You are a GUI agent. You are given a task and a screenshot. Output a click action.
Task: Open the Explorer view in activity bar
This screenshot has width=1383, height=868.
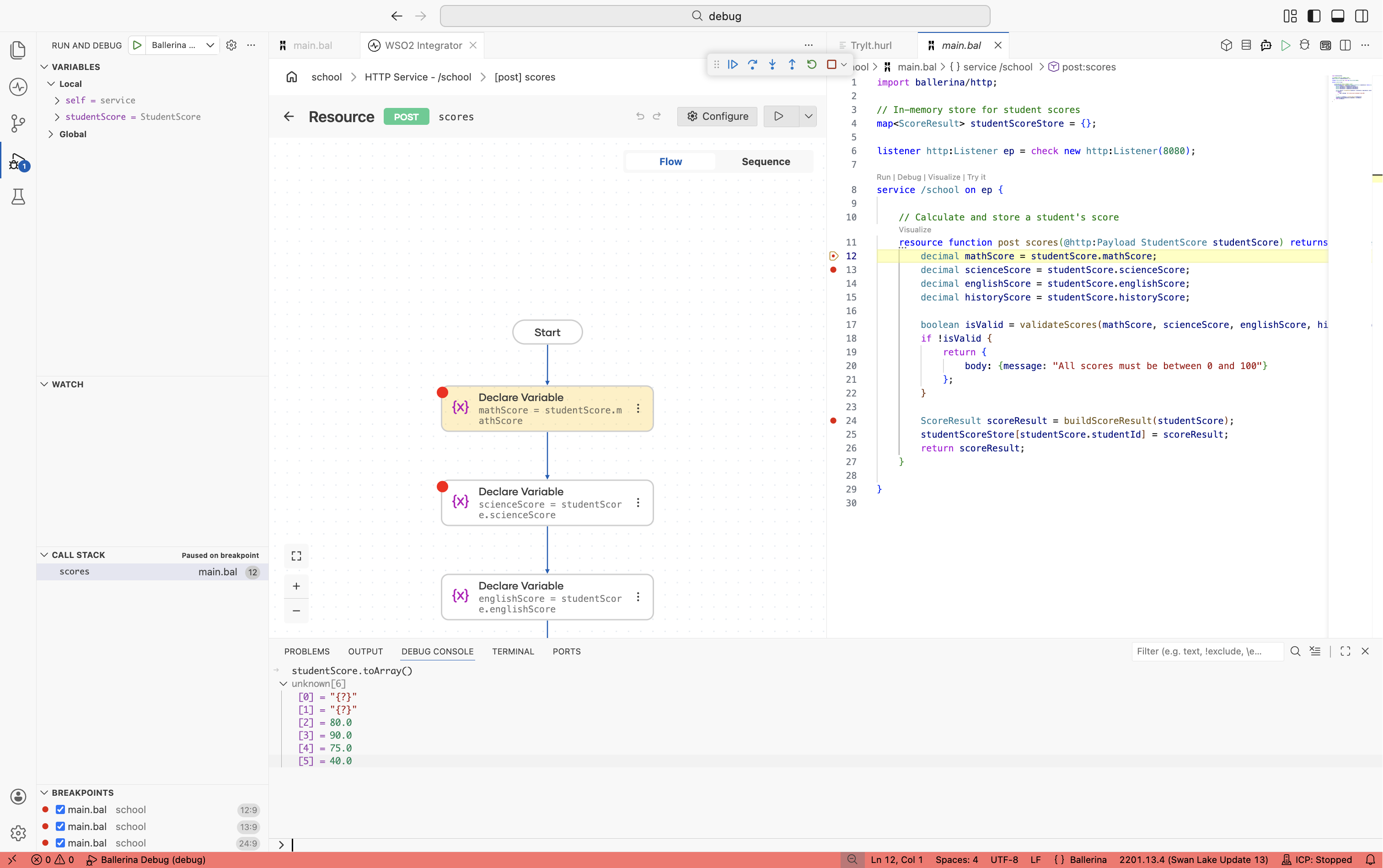(18, 50)
